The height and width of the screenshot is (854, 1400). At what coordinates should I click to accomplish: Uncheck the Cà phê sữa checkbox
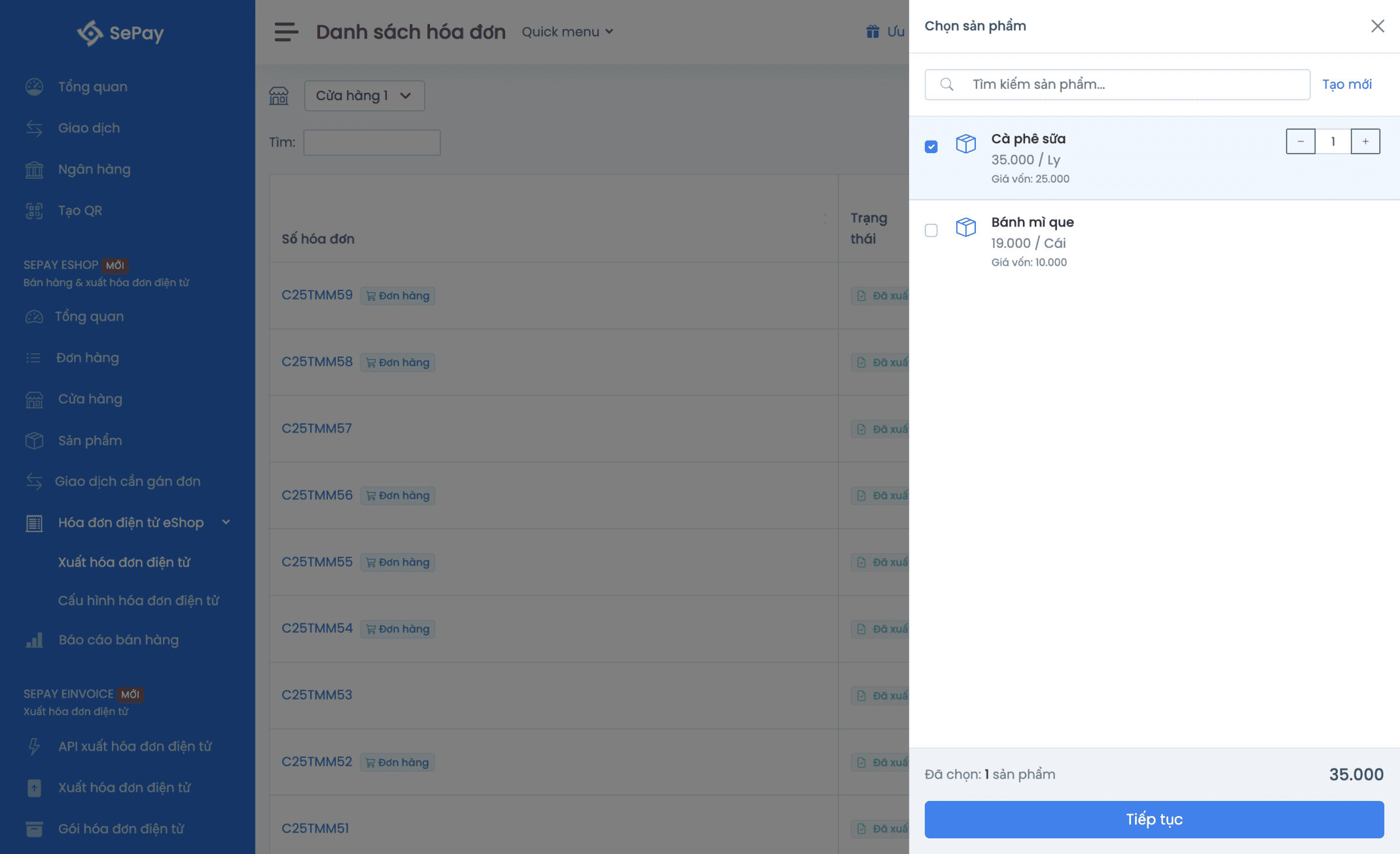tap(931, 147)
